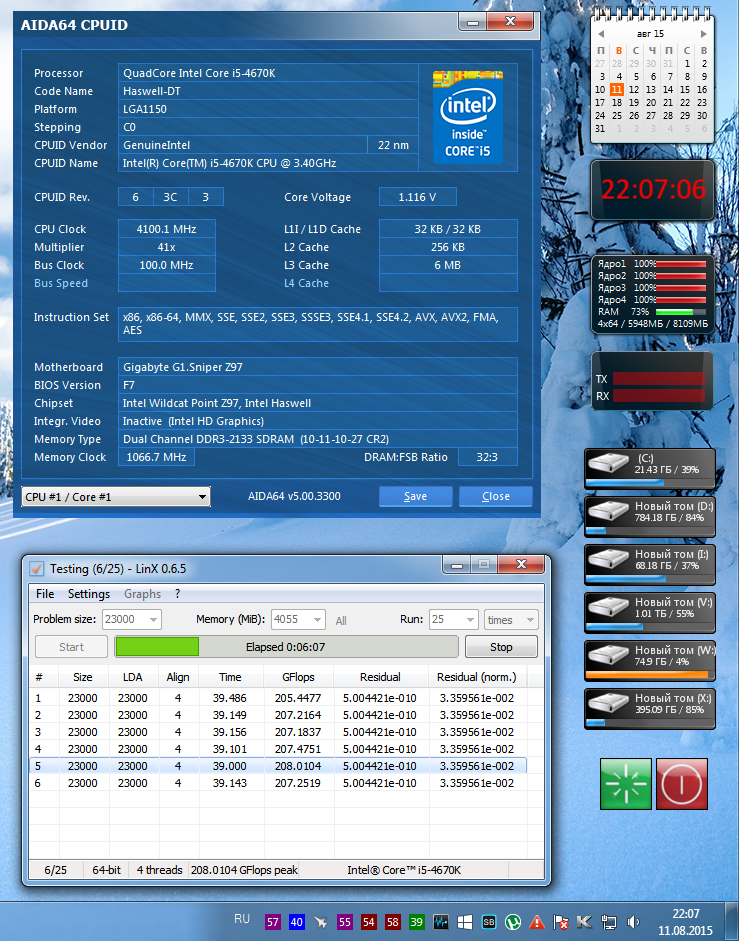Click the Memory Clock value 1066.7 MHz

(156, 457)
